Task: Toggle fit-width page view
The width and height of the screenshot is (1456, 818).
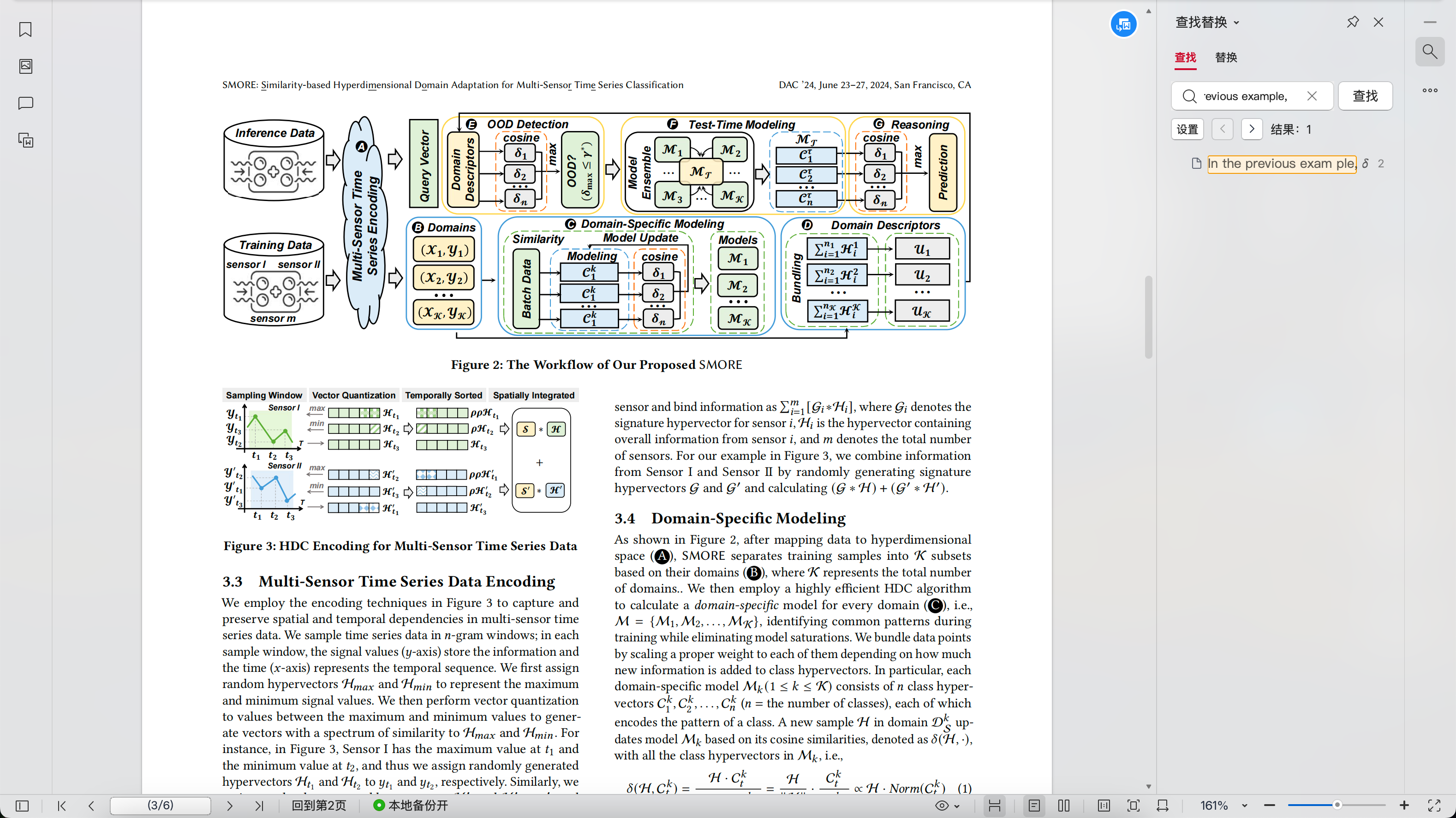Action: coord(994,806)
